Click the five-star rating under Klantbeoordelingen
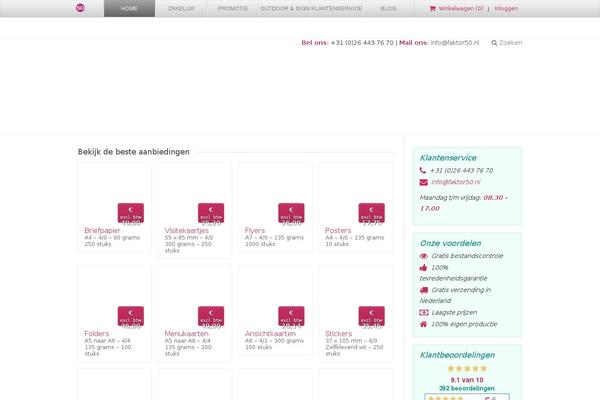Image resolution: width=600 pixels, height=400 pixels. point(467,369)
